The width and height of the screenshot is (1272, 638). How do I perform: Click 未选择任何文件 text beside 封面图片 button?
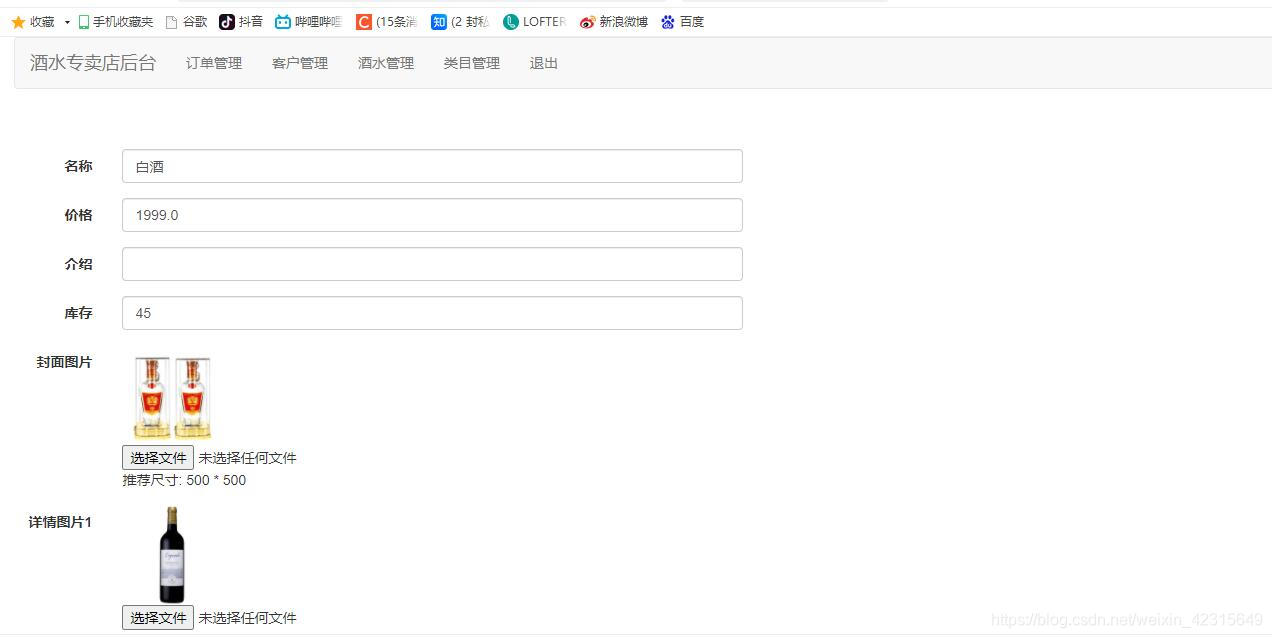pos(248,458)
